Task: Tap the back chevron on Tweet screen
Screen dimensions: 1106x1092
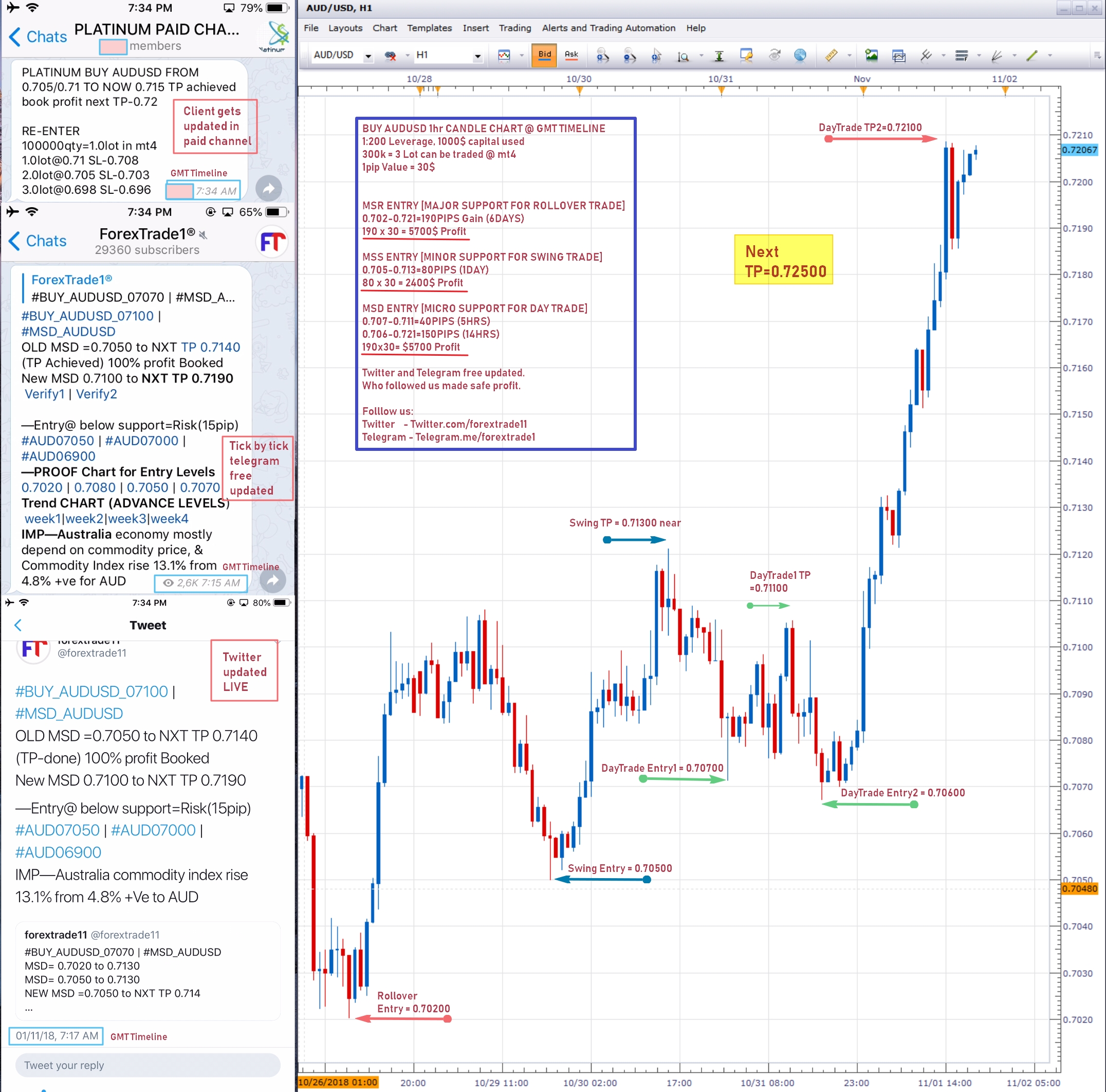Action: [18, 625]
